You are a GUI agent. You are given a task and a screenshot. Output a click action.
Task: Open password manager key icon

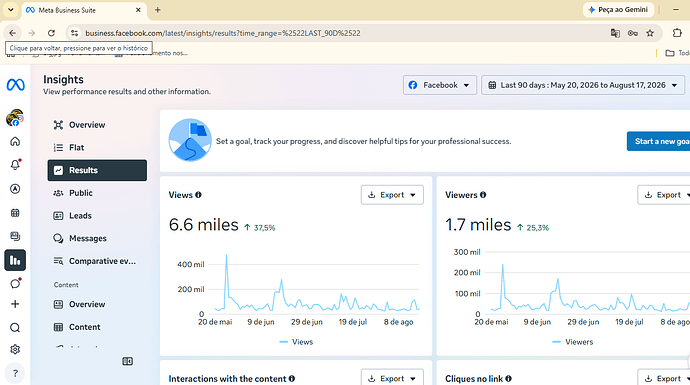point(633,33)
